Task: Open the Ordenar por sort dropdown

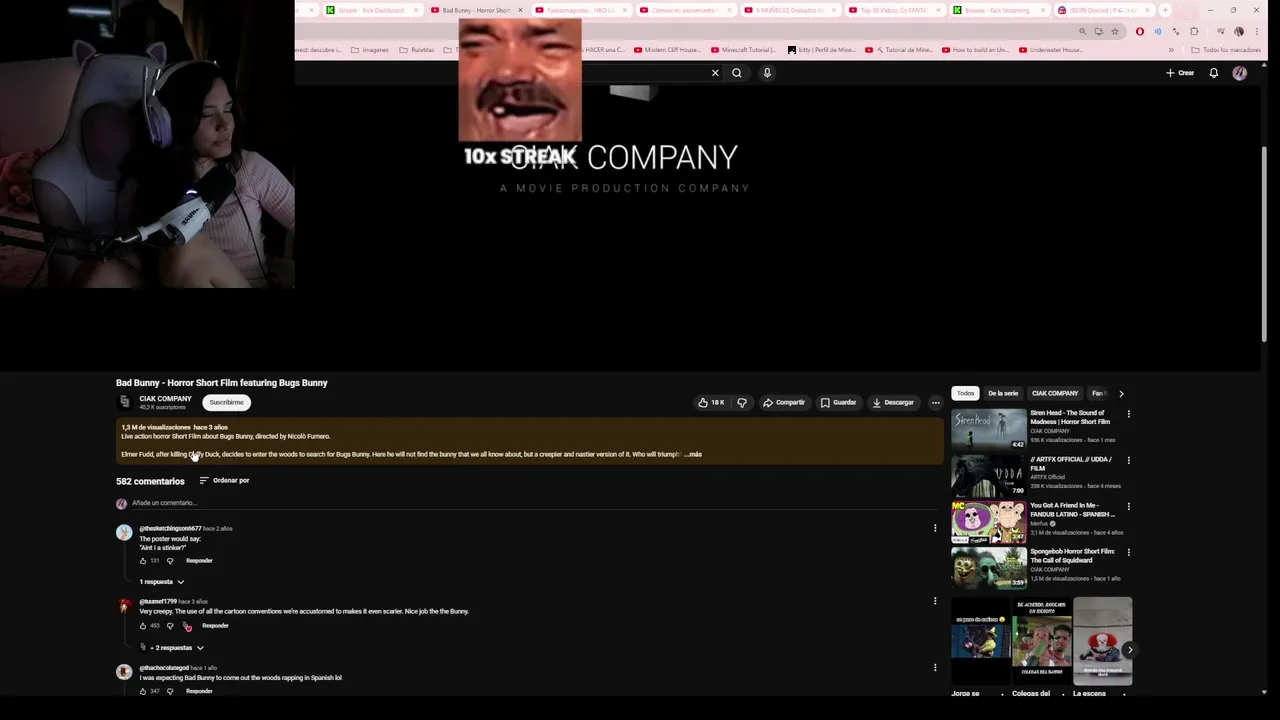Action: [224, 481]
